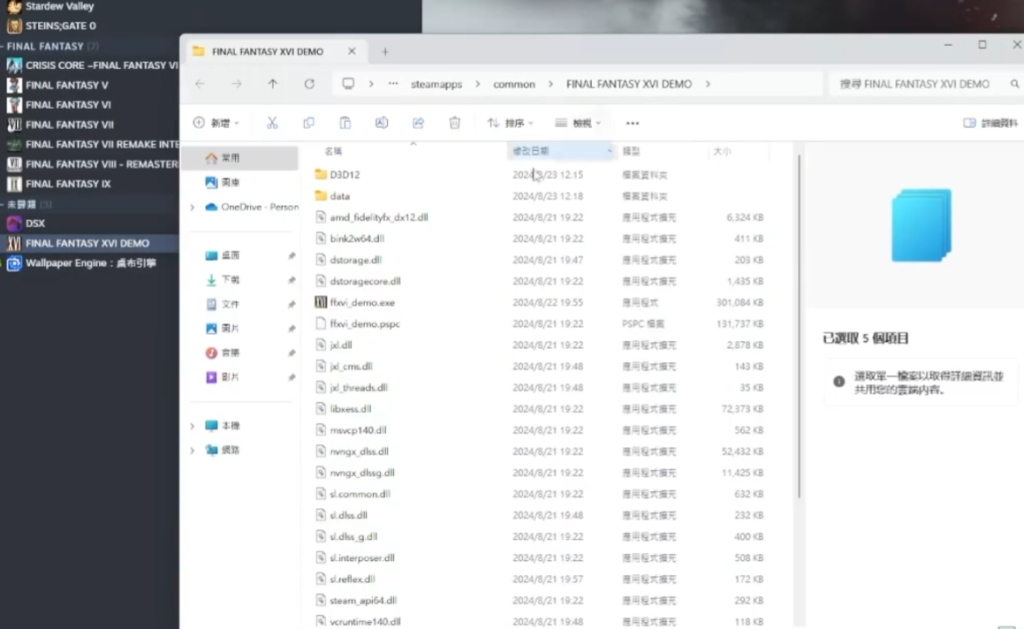Close the FINAL FANTASY XVI DEMO tab

(352, 51)
